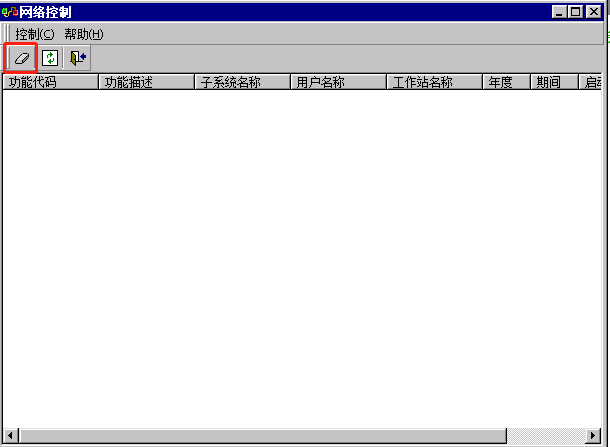Click the eraser clear icon in toolbar
Image resolution: width=610 pixels, height=447 pixels.
pyautogui.click(x=22, y=58)
